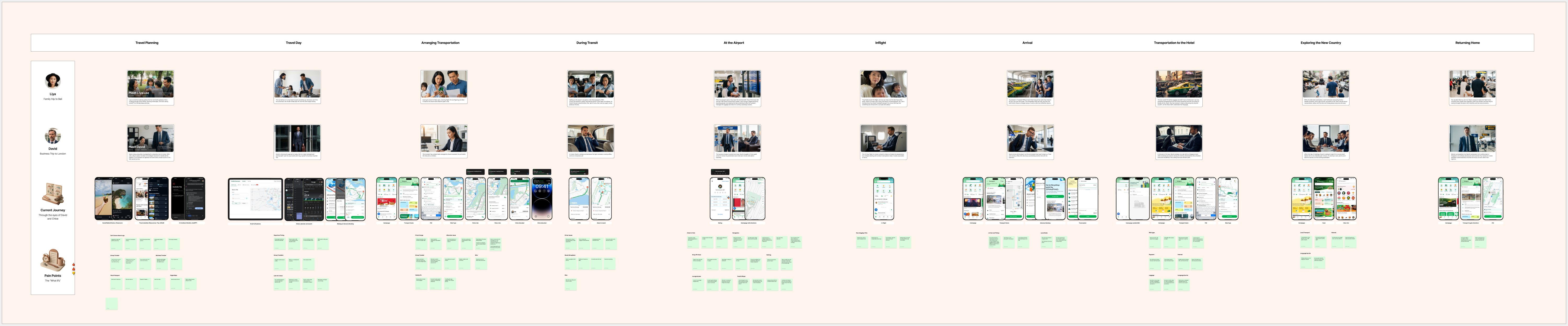Click the Current Journey illustration icon
The height and width of the screenshot is (326, 1568).
53,194
